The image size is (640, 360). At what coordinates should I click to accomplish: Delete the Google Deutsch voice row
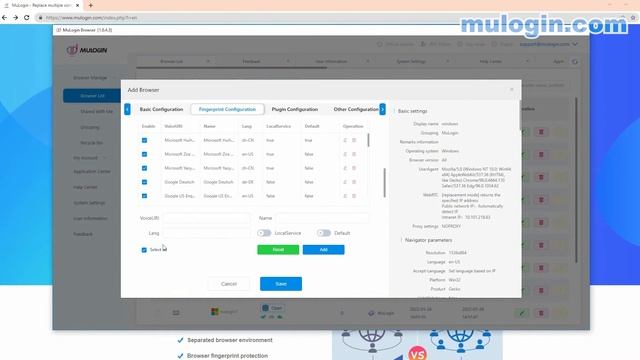pos(354,182)
